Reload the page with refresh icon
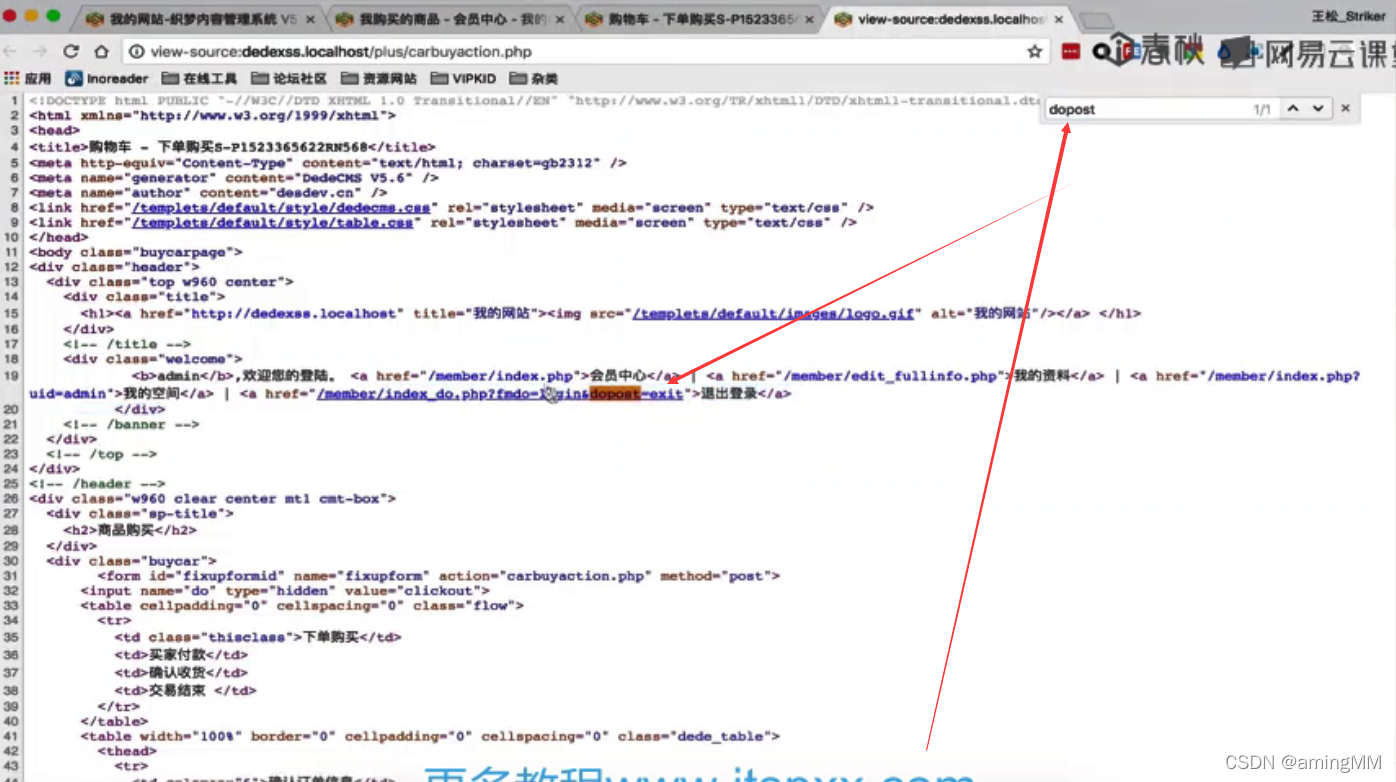Image resolution: width=1396 pixels, height=782 pixels. pos(70,51)
